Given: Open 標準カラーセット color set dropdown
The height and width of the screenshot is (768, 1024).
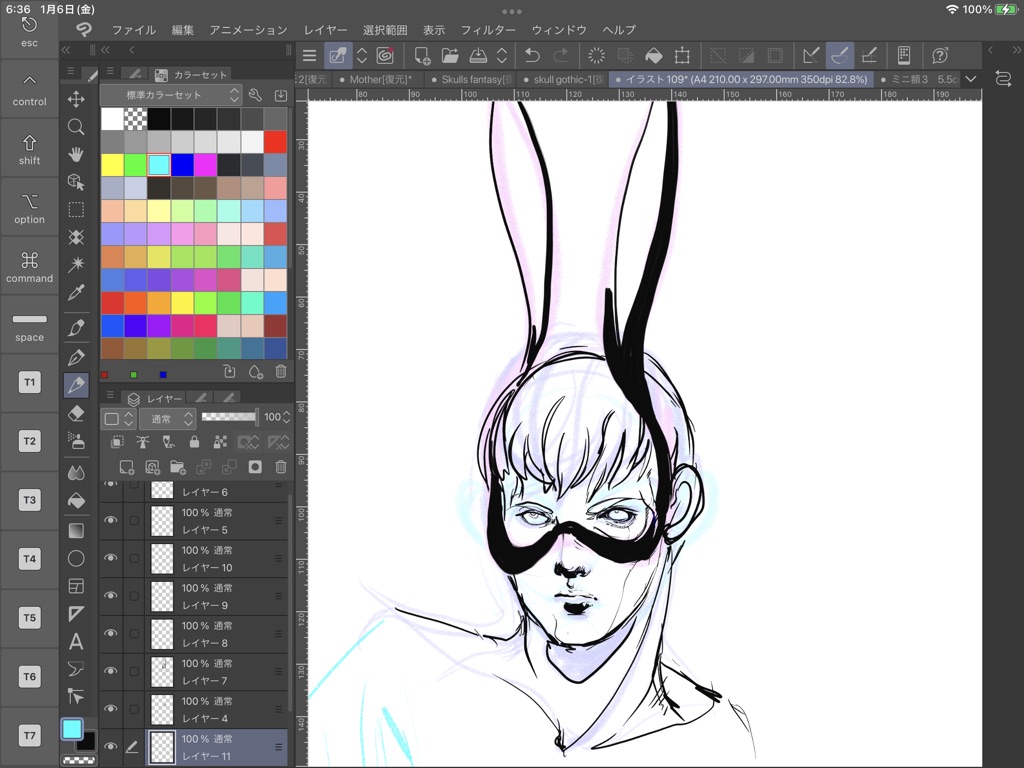Looking at the screenshot, I should [172, 95].
